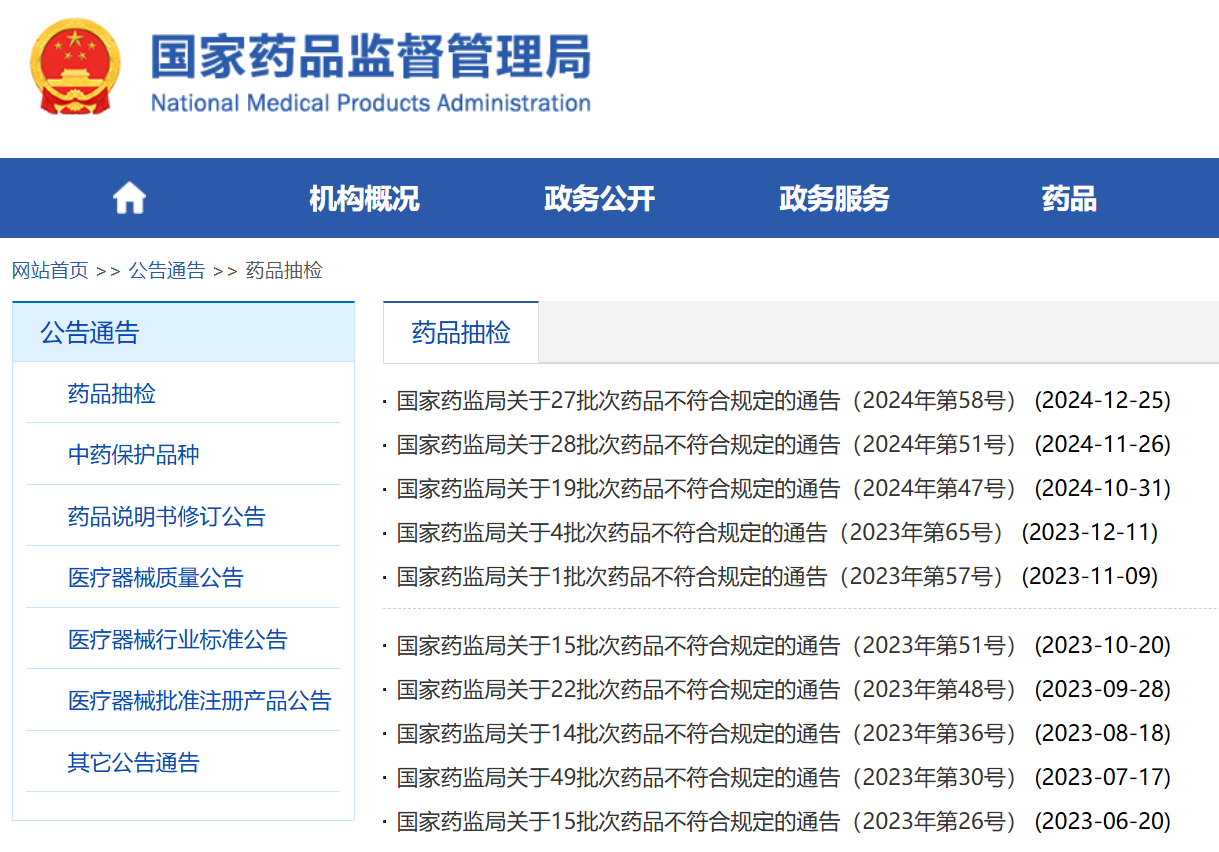The image size is (1219, 852).
Task: Open the 27批次 notice (2024年第58号)
Action: [707, 401]
